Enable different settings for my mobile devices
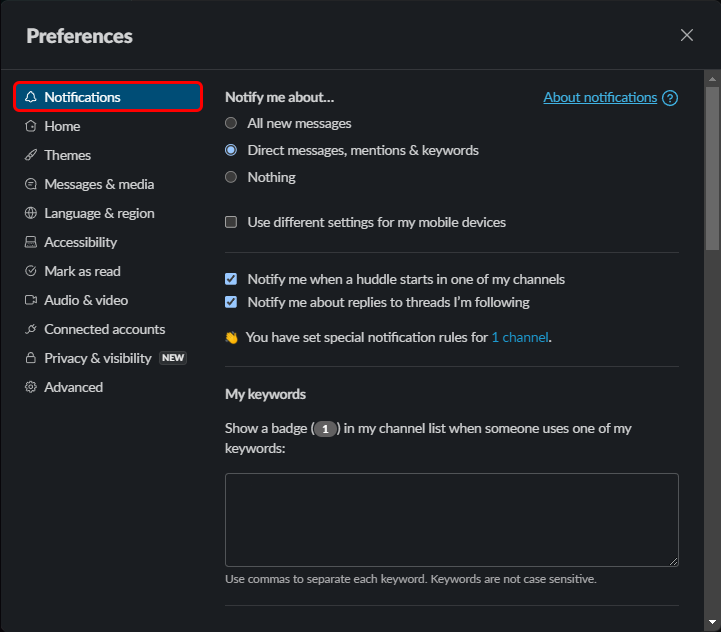 click(231, 222)
